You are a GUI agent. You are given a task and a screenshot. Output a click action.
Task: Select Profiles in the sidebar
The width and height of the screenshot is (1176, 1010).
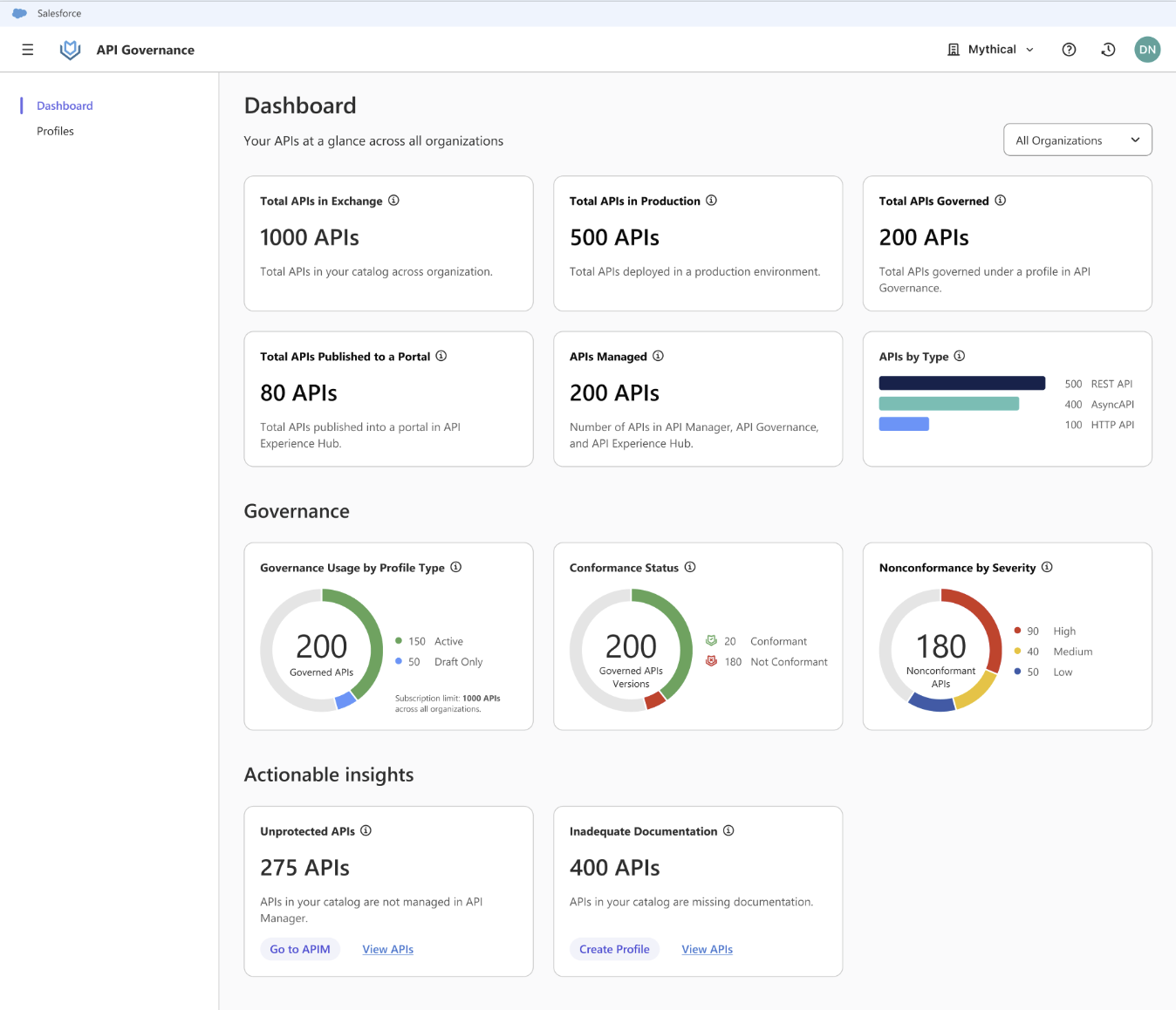(55, 131)
